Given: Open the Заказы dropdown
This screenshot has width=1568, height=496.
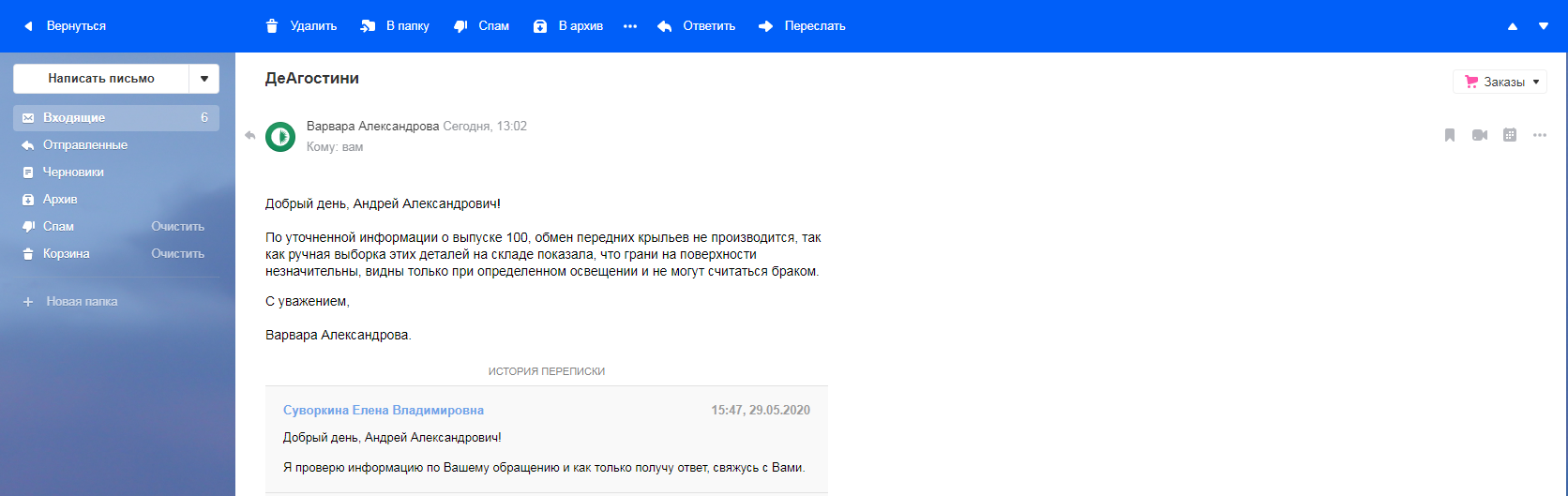Looking at the screenshot, I should (x=1500, y=83).
